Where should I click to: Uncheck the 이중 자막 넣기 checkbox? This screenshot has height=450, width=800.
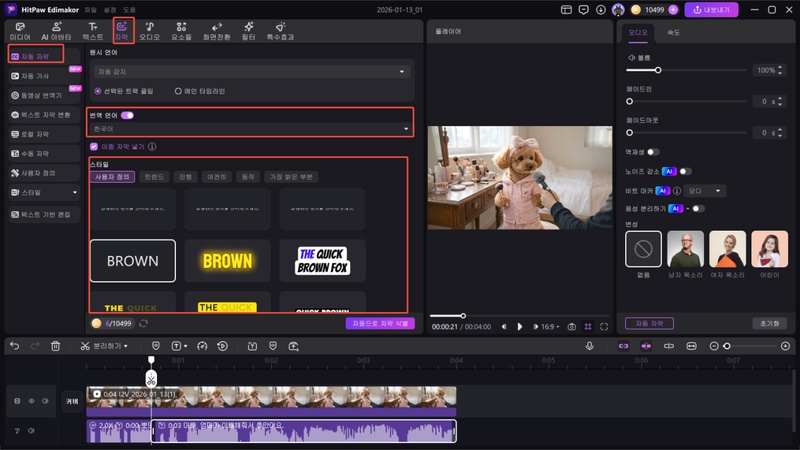(x=94, y=146)
